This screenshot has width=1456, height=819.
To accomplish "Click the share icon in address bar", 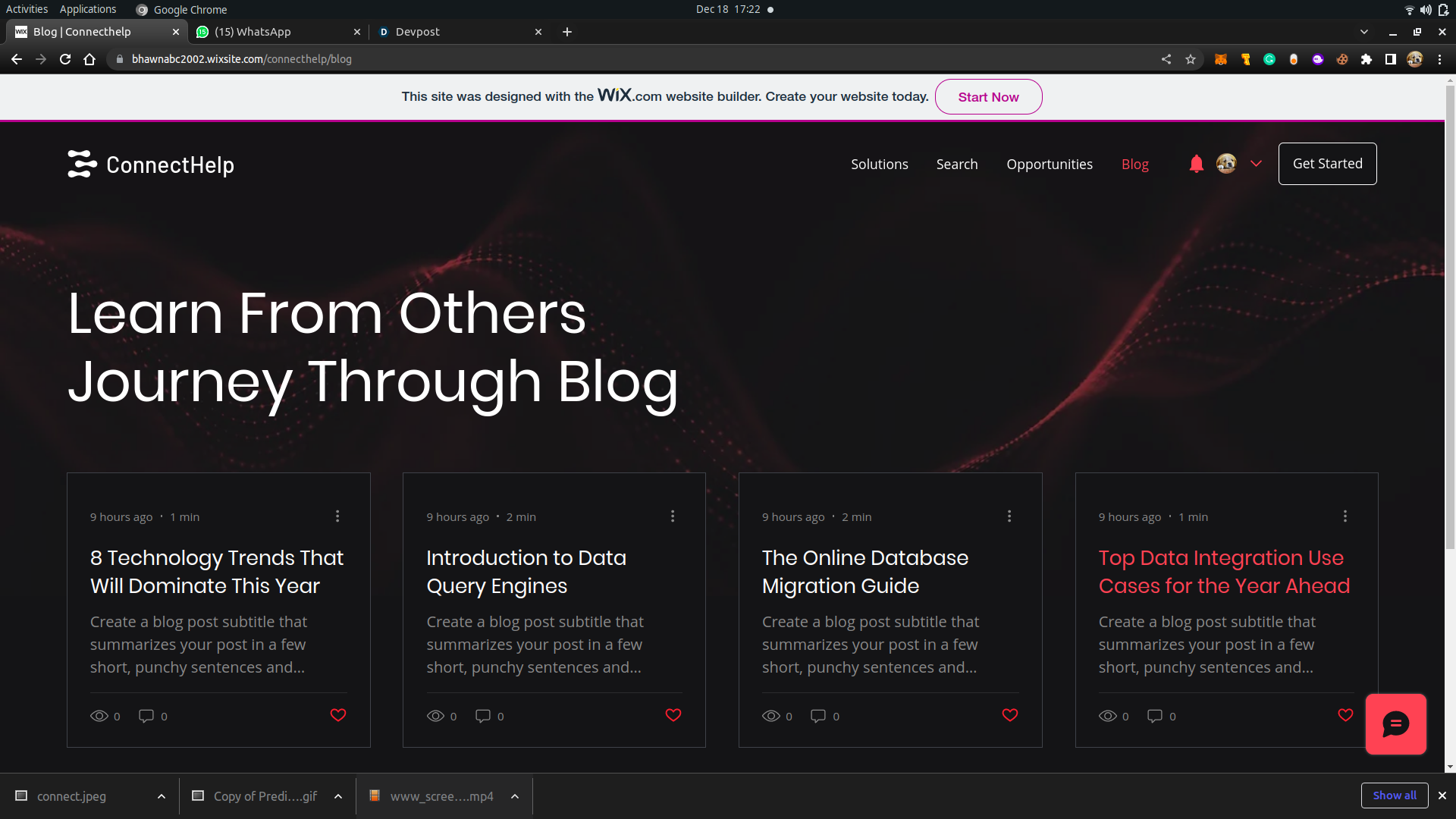I will click(1166, 59).
